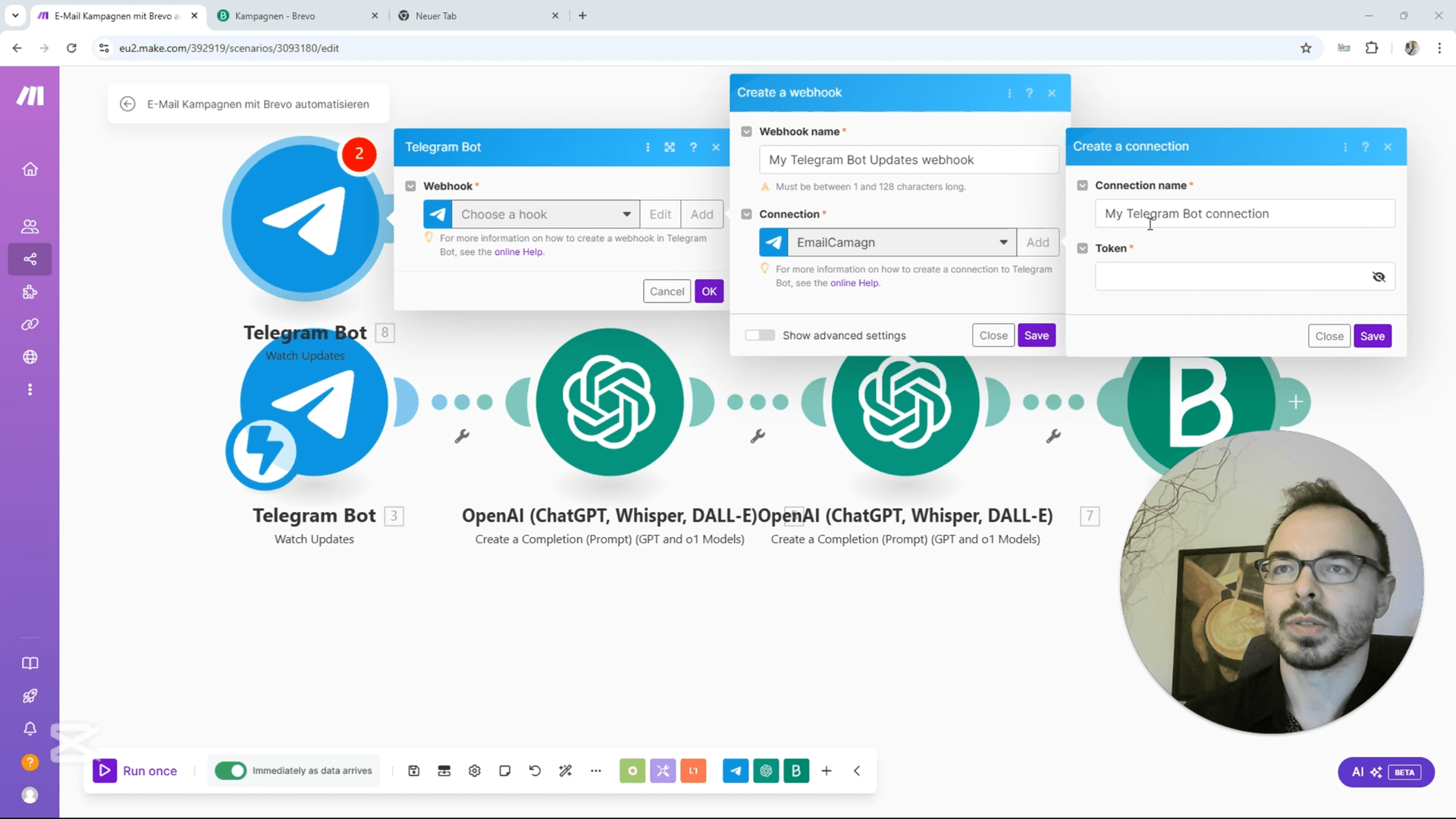This screenshot has width=1456, height=819.
Task: Select E-Mail Kampagnen mit Brevo tab
Action: (x=118, y=15)
